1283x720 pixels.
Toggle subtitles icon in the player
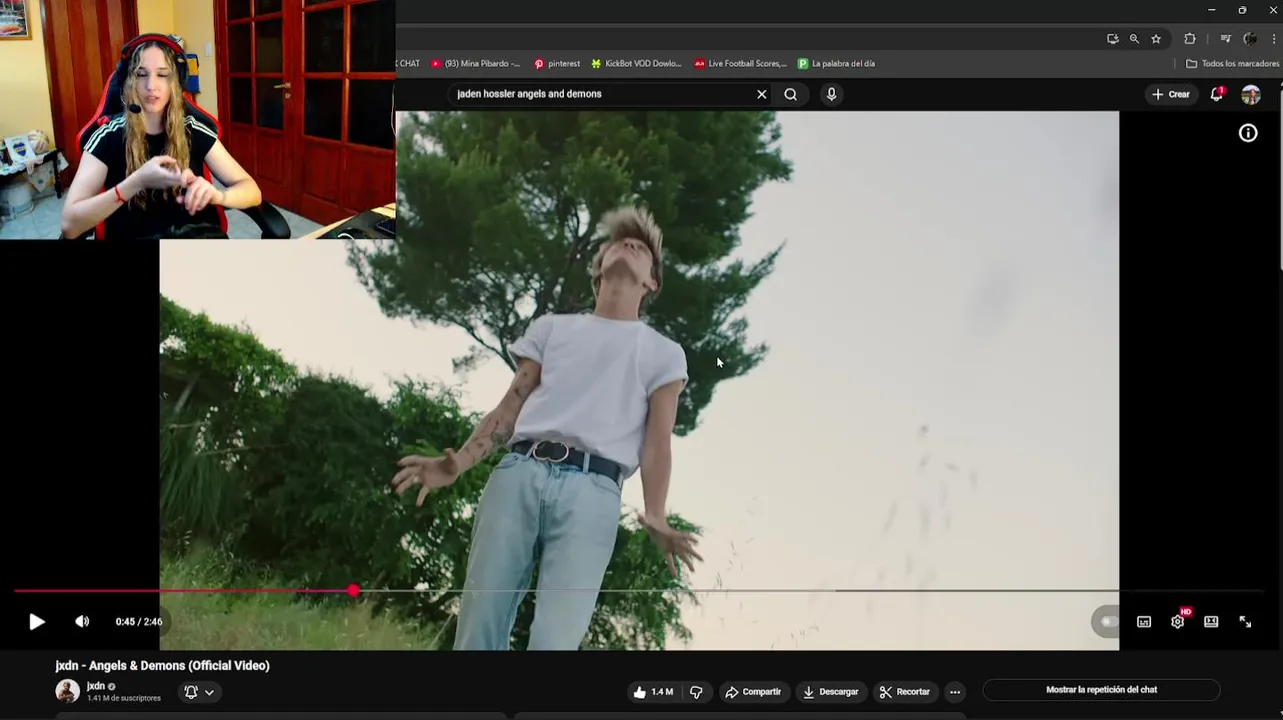click(x=1144, y=622)
